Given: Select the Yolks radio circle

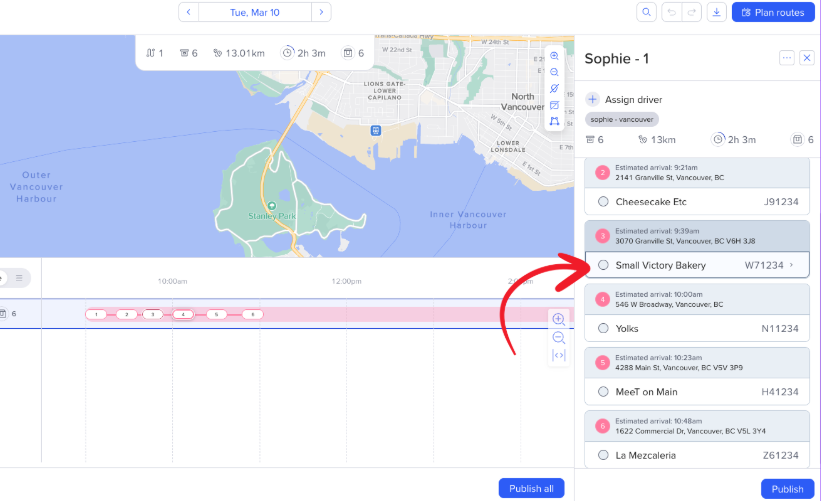Looking at the screenshot, I should point(603,328).
